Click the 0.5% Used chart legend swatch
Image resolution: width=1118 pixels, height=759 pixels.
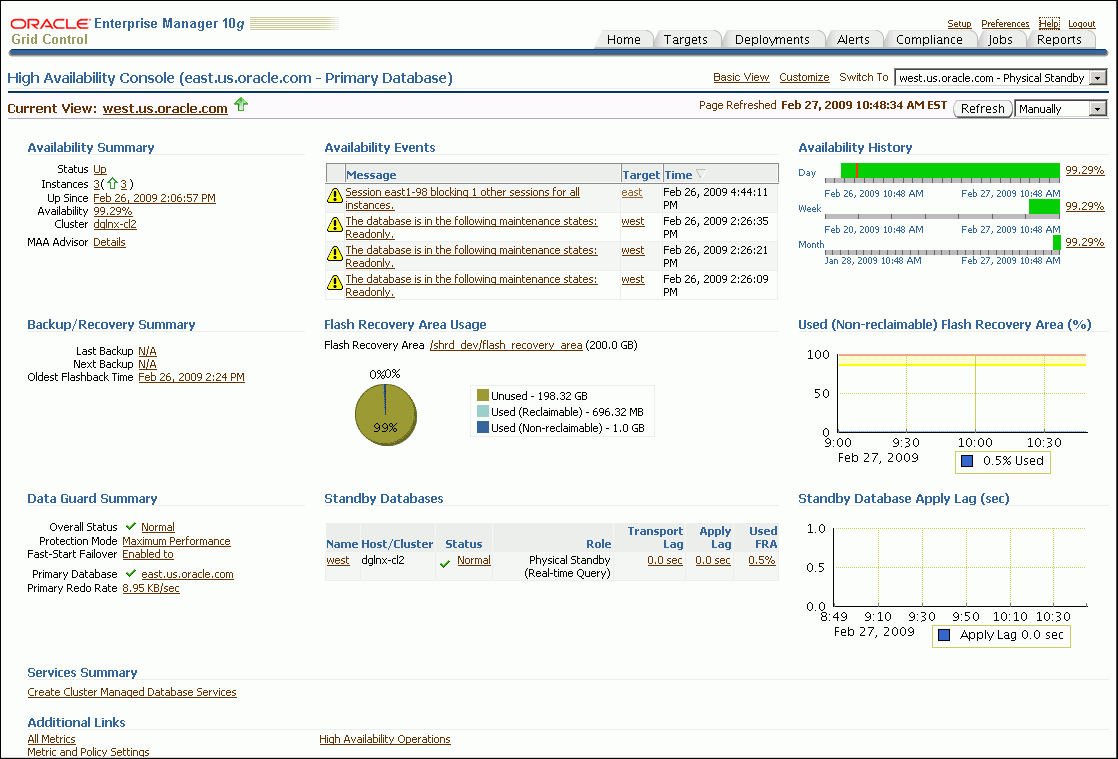[x=967, y=461]
